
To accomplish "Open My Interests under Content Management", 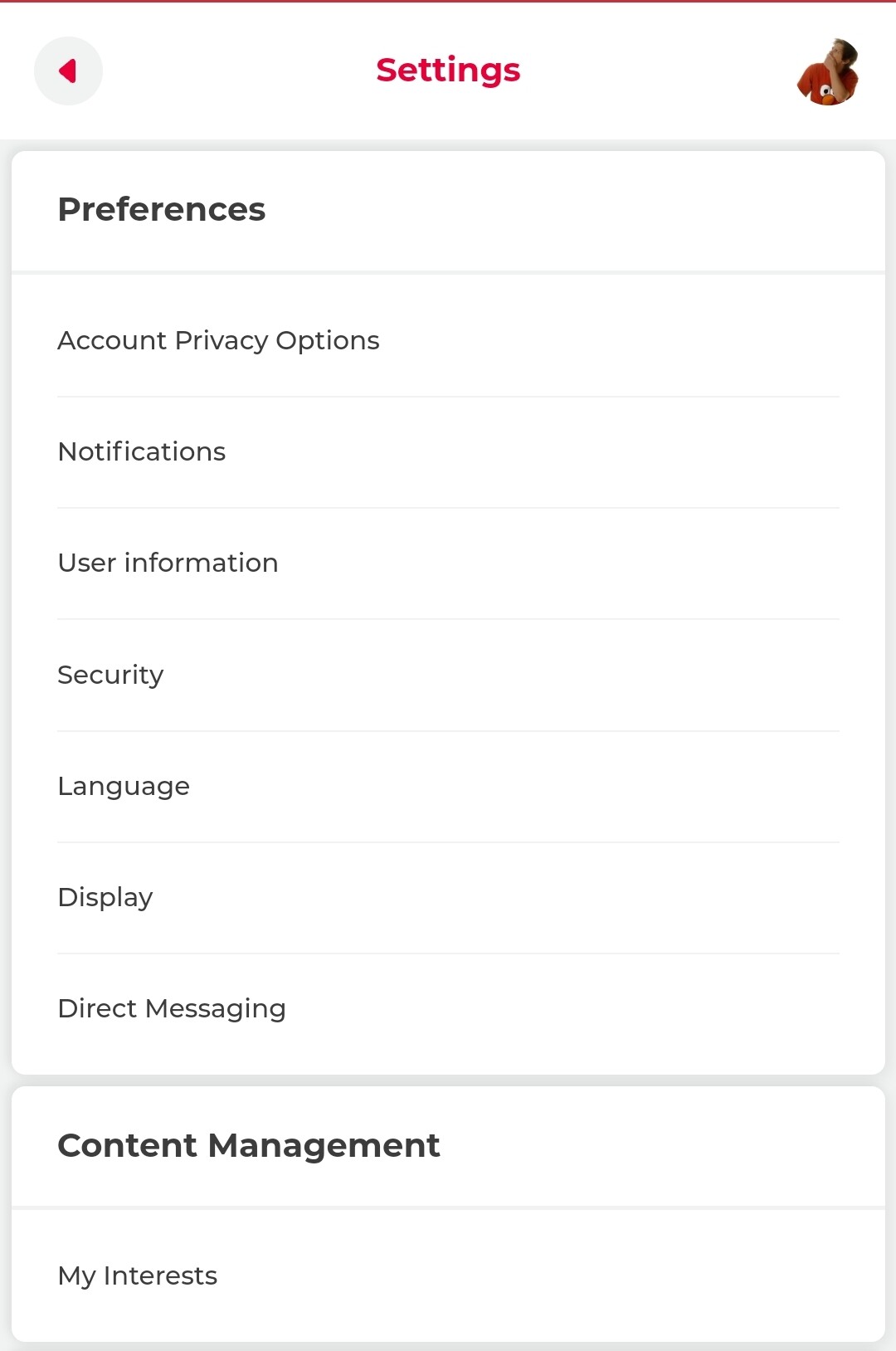I will pos(138,1275).
